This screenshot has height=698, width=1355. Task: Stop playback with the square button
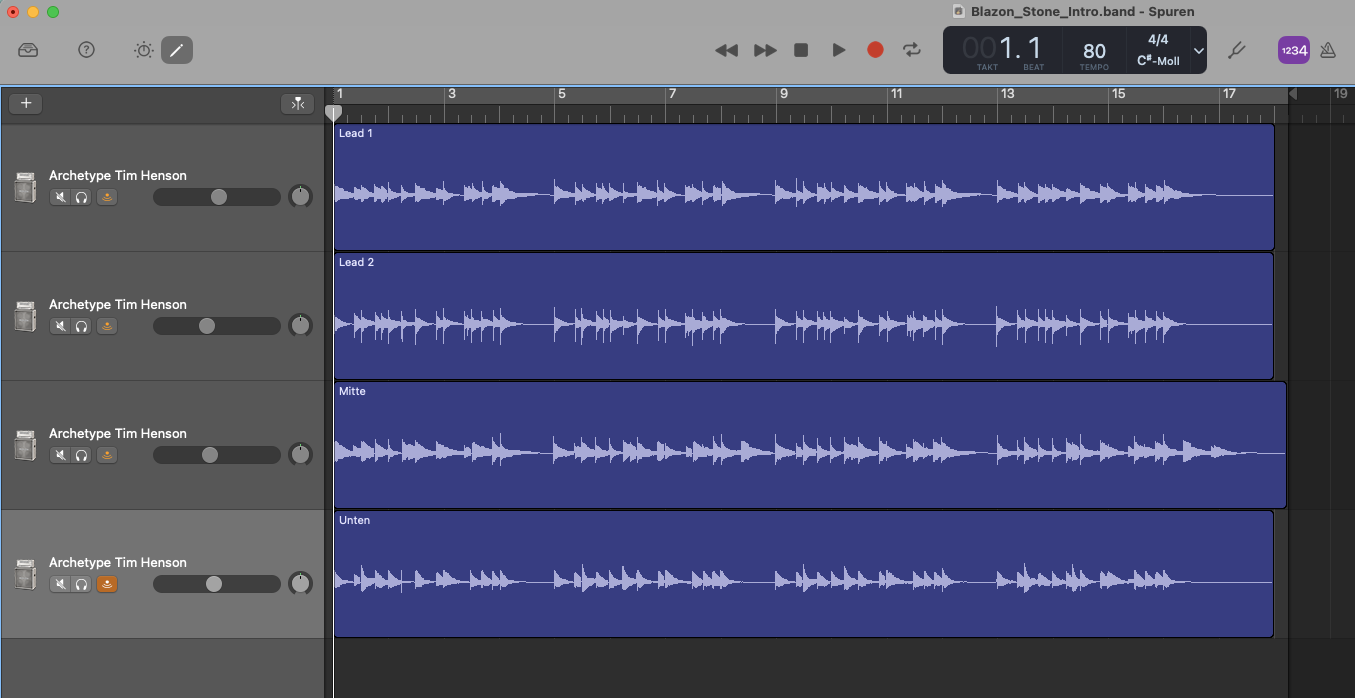click(x=801, y=50)
